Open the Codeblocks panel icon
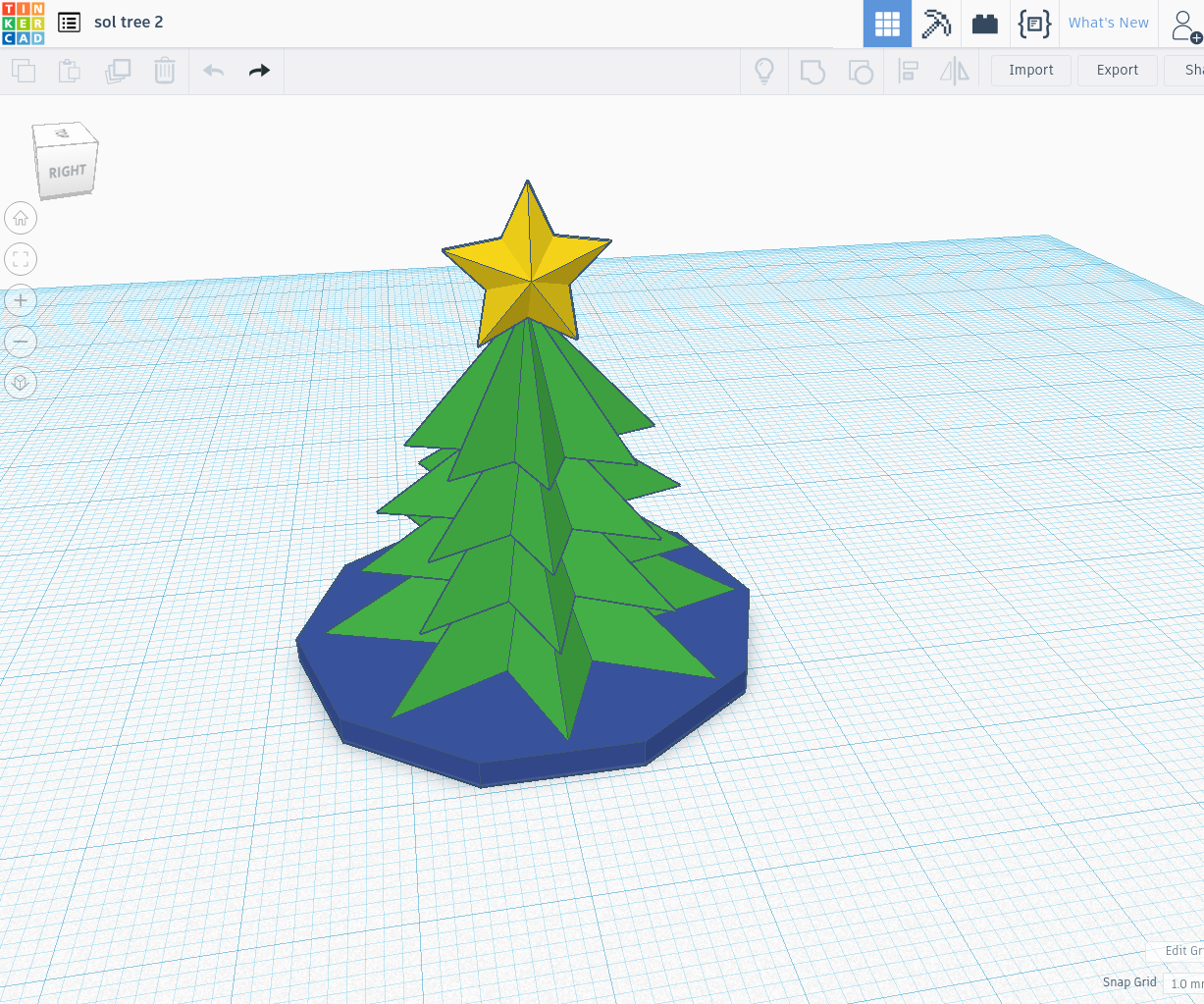The width and height of the screenshot is (1204, 1004). tap(1034, 24)
